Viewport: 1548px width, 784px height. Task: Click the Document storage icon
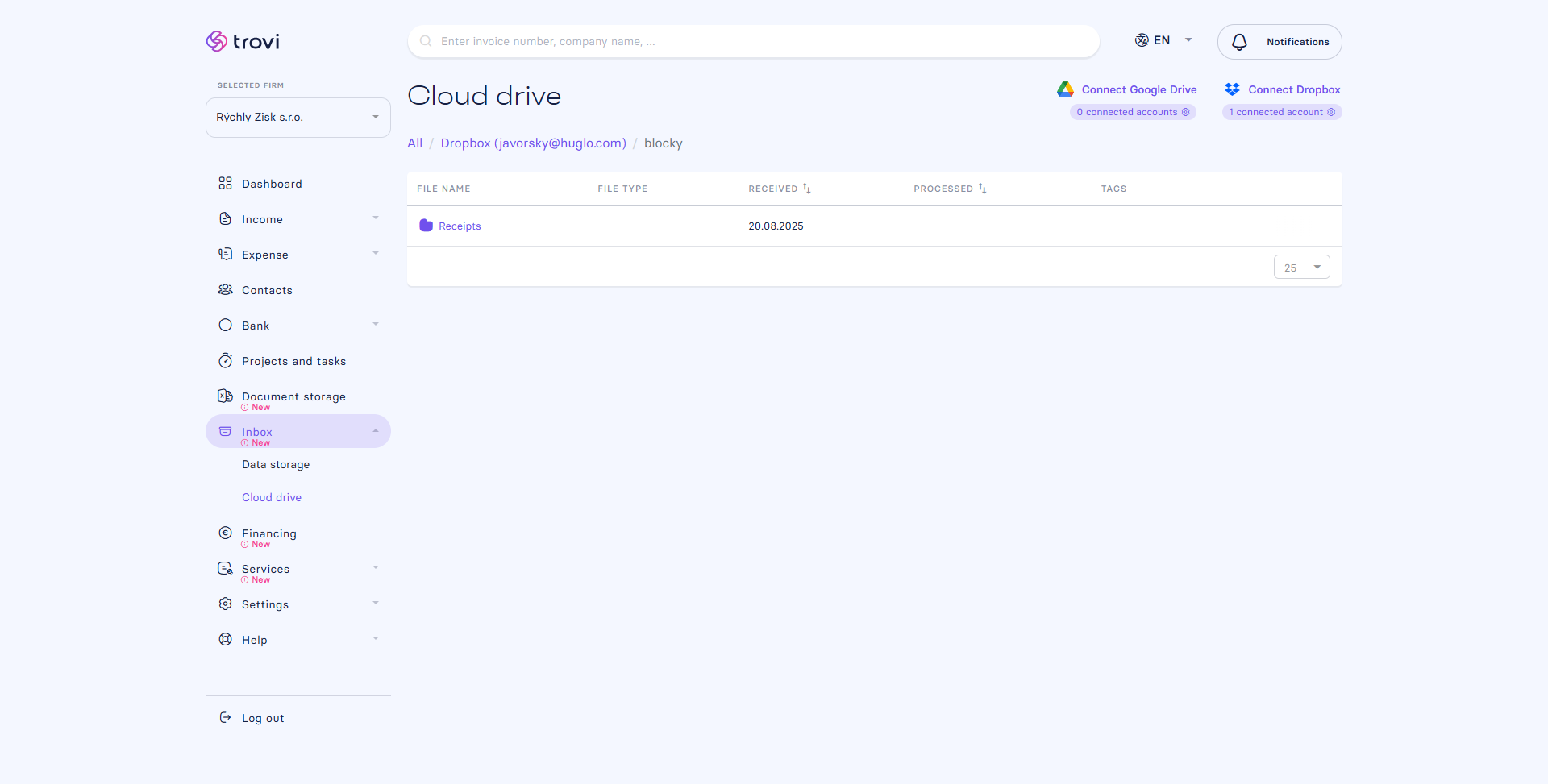pyautogui.click(x=225, y=396)
